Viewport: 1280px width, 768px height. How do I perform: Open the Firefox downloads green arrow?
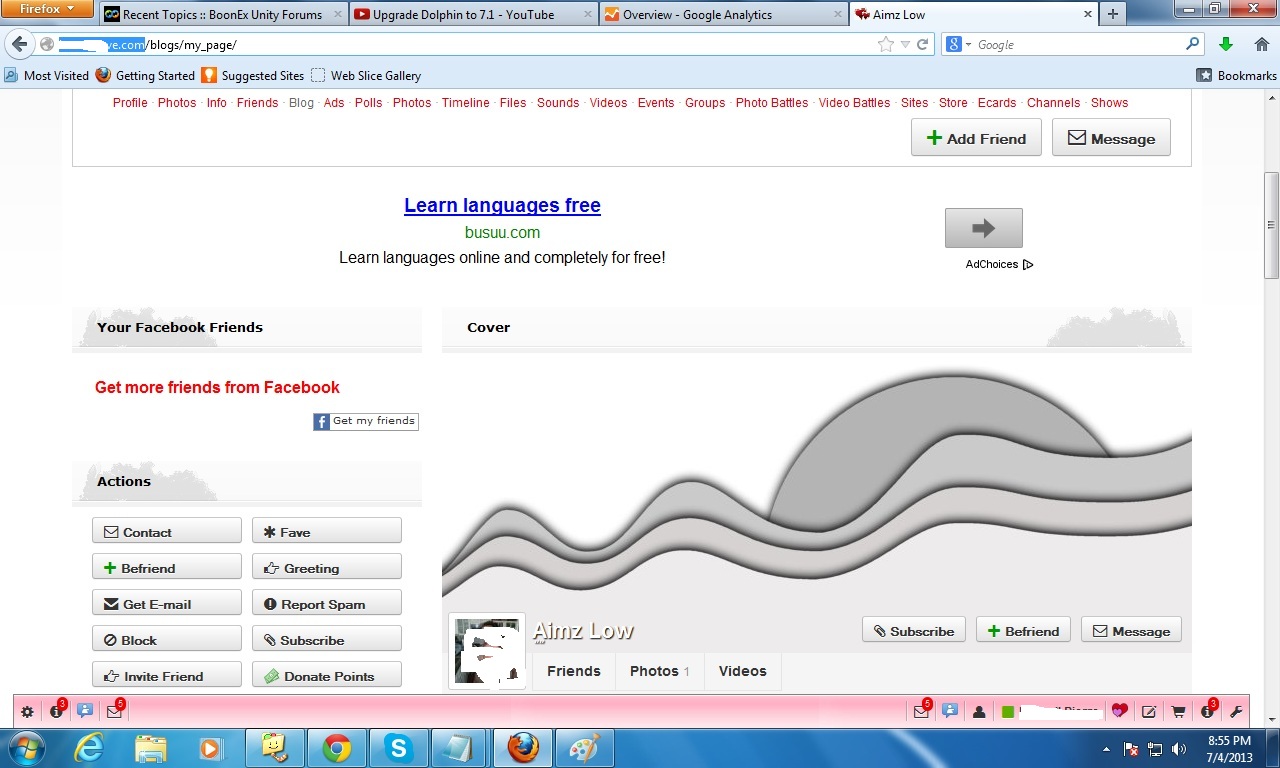[x=1226, y=44]
